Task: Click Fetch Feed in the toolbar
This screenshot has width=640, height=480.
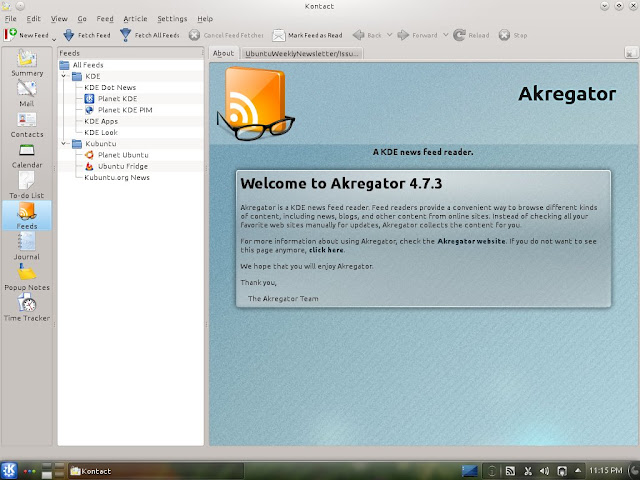Action: tap(87, 35)
